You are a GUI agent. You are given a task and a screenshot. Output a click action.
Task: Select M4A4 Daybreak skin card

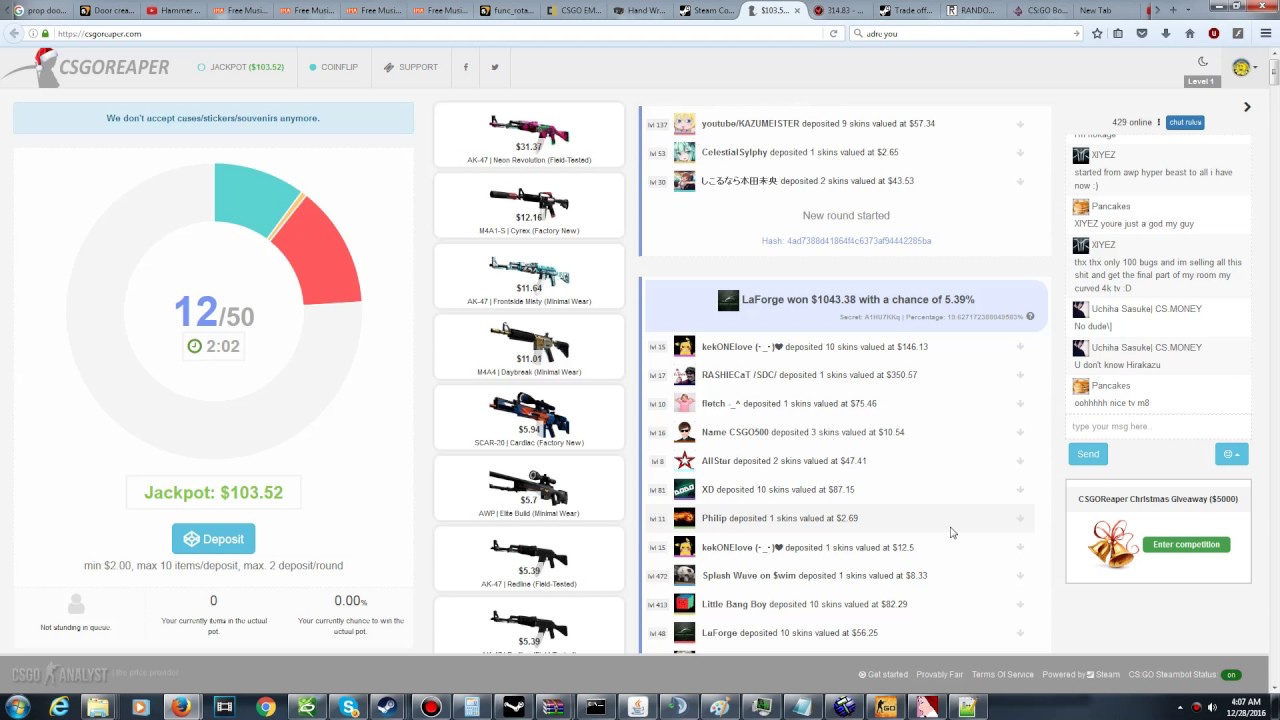[529, 348]
